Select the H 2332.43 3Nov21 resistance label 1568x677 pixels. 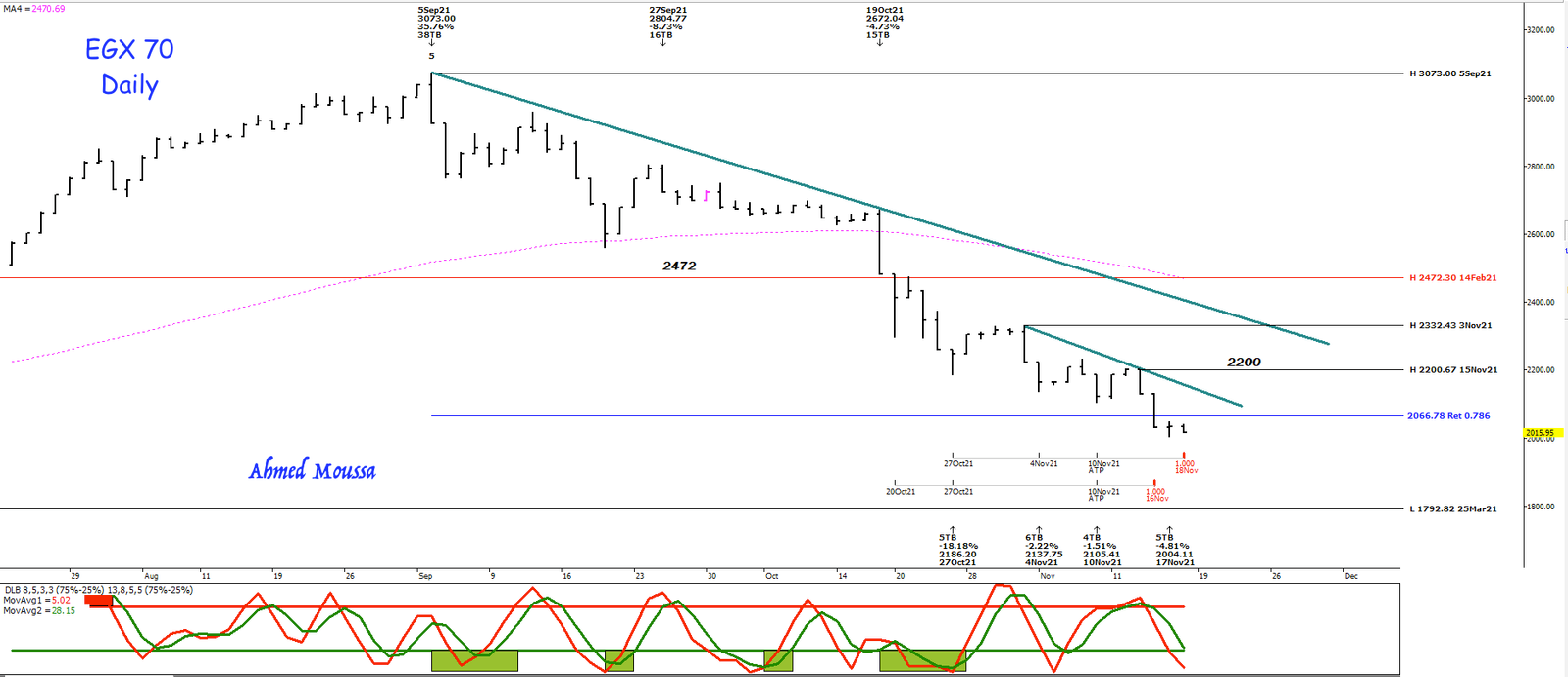[x=1450, y=325]
